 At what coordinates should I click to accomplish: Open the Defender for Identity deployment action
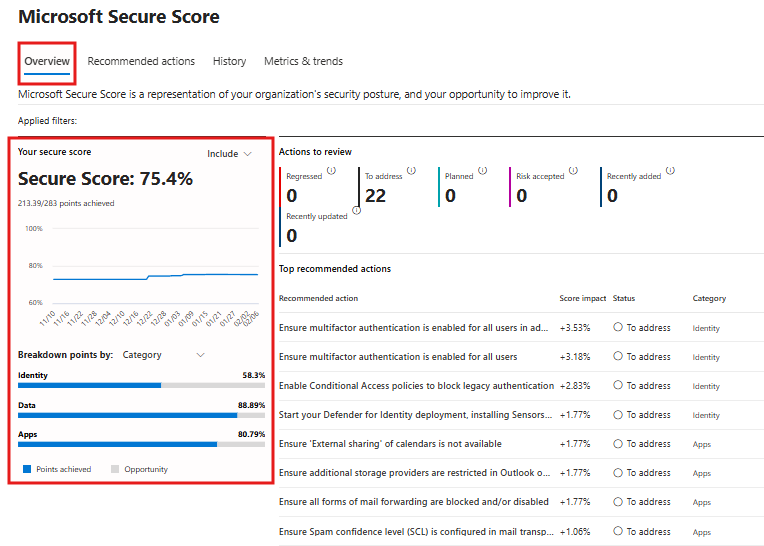[x=415, y=415]
